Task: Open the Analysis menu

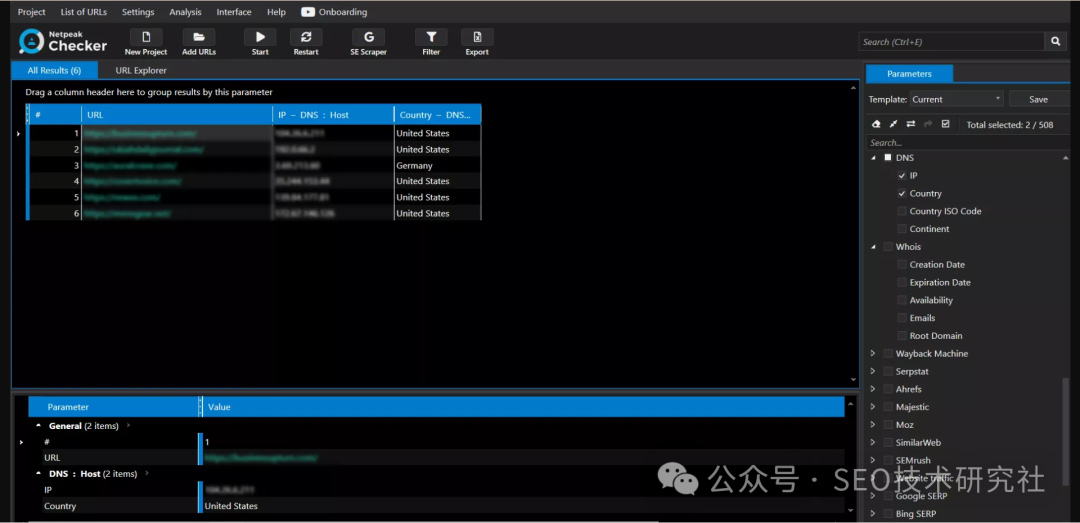Action: 185,12
